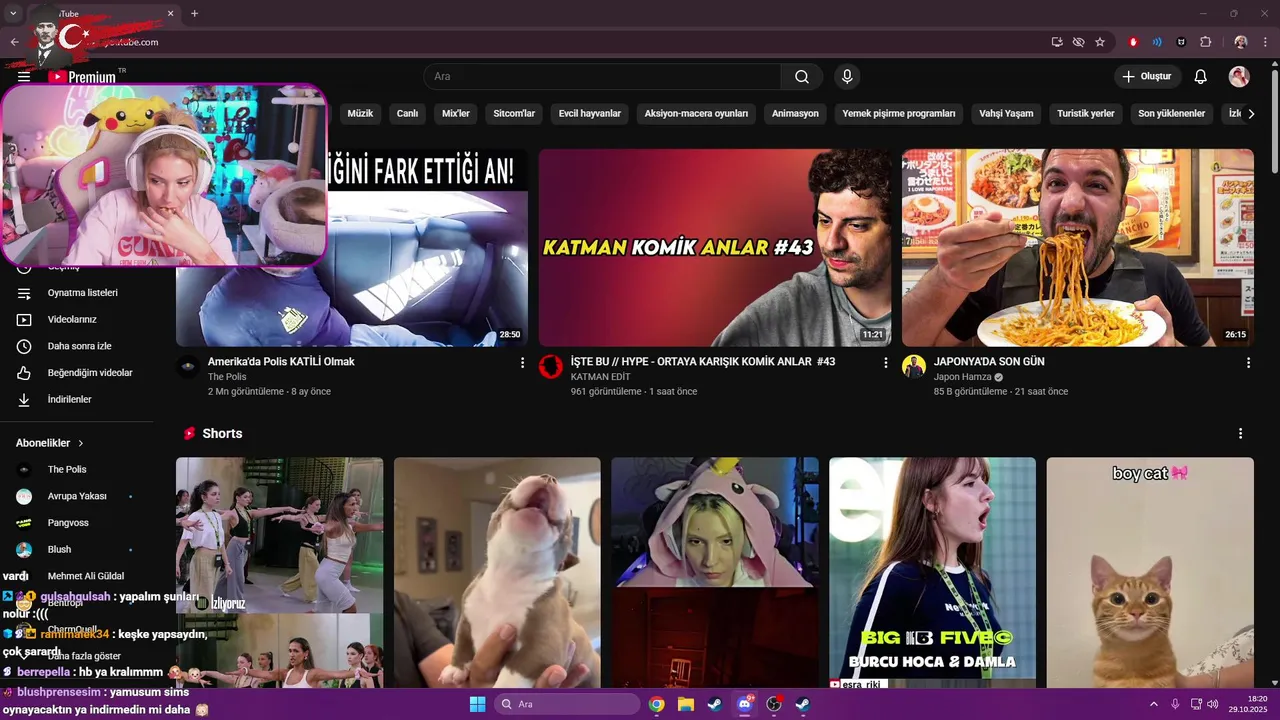Open the notifications bell
The height and width of the screenshot is (720, 1280).
pyautogui.click(x=1201, y=76)
